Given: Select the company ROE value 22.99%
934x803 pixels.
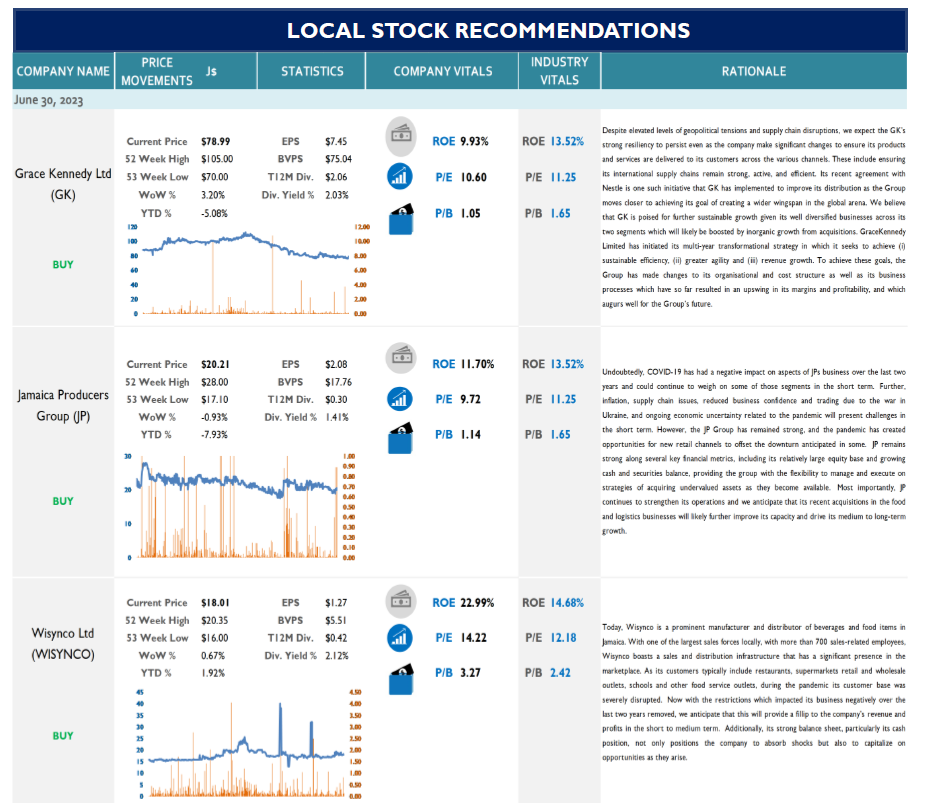Looking at the screenshot, I should coord(477,603).
